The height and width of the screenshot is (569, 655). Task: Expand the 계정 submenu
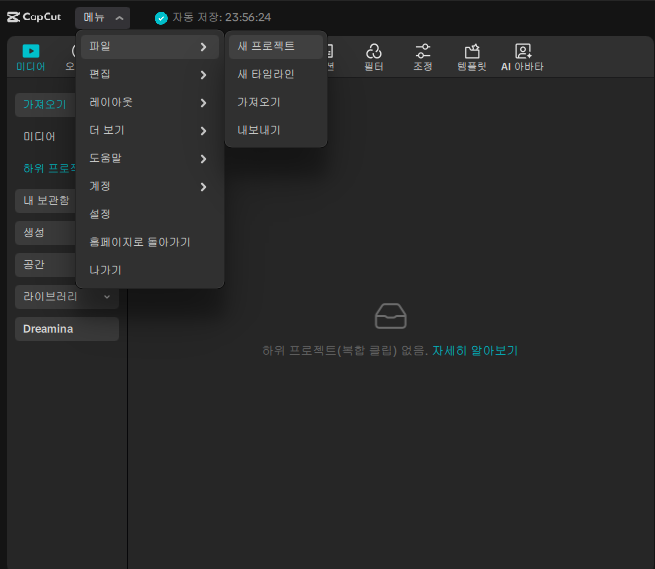point(150,186)
